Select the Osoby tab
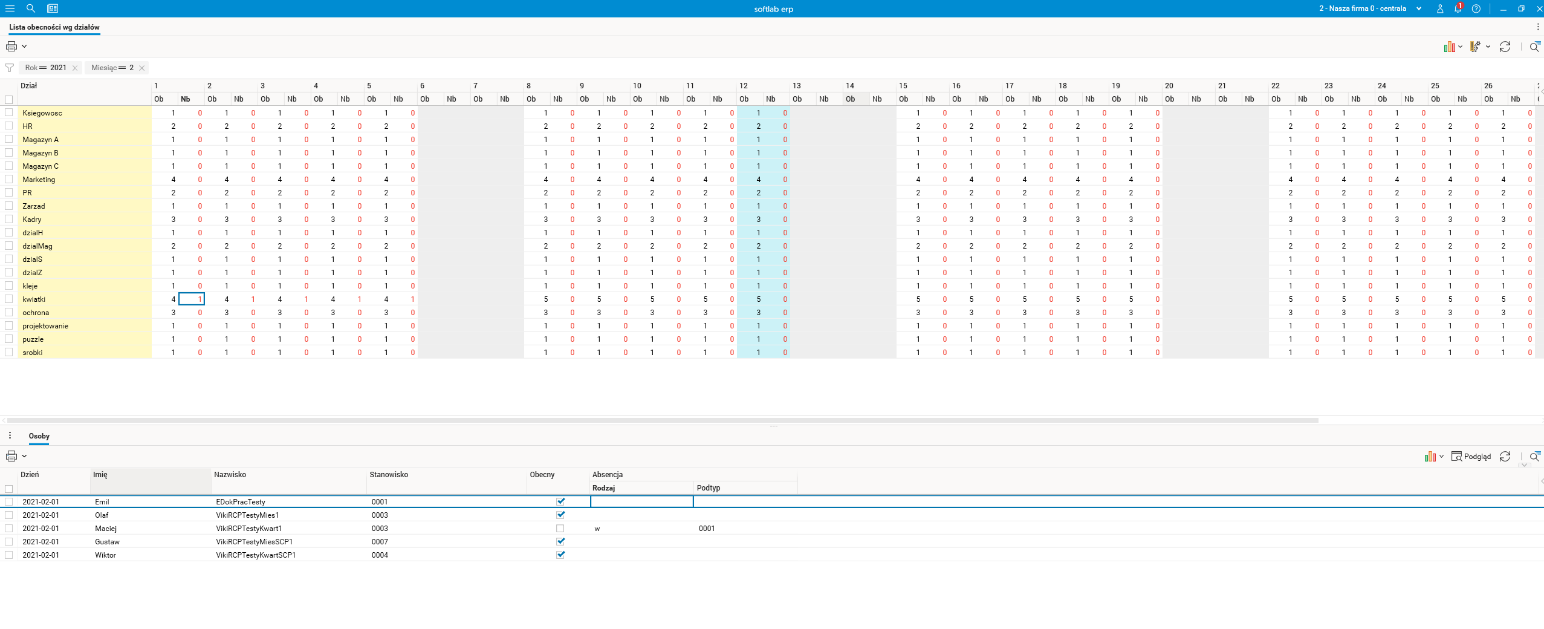Screen dimensions: 1544x629 tap(39, 436)
